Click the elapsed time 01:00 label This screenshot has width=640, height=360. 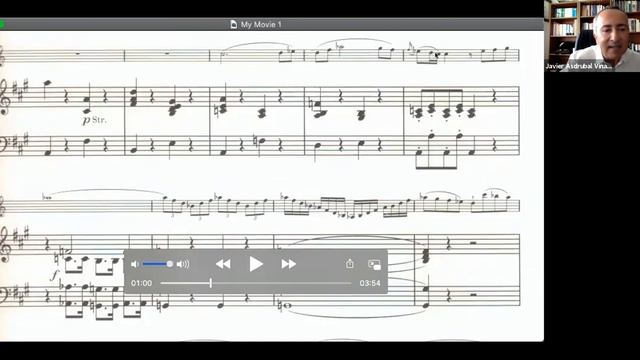coord(141,283)
